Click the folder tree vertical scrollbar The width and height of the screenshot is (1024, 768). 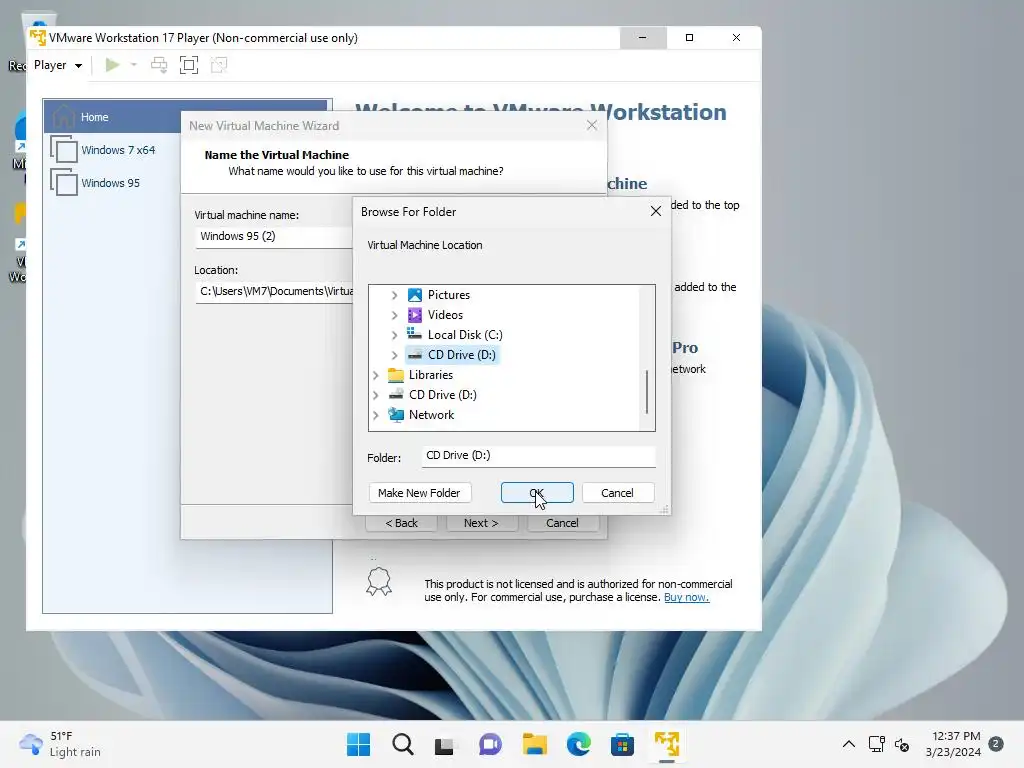pos(647,392)
